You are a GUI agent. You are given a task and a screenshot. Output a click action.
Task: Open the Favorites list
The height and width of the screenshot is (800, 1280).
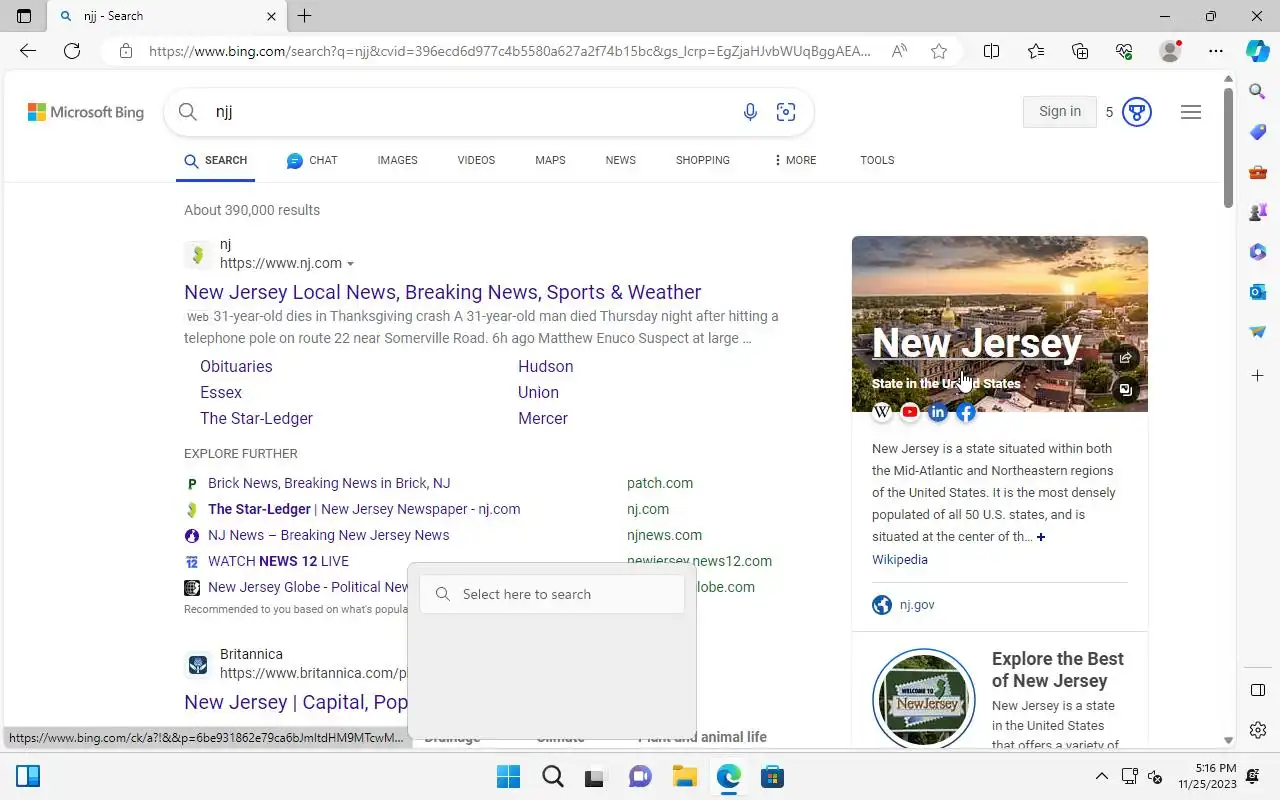[x=1036, y=51]
